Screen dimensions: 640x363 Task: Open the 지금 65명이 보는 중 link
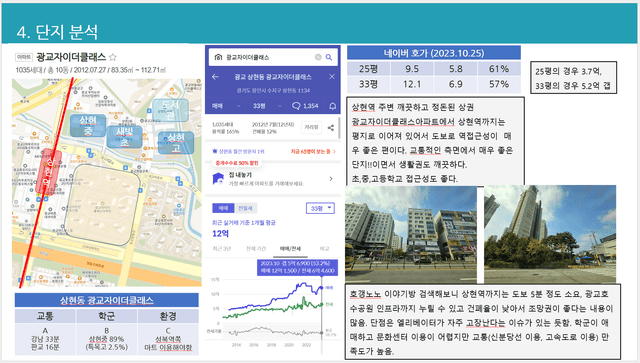coord(313,151)
